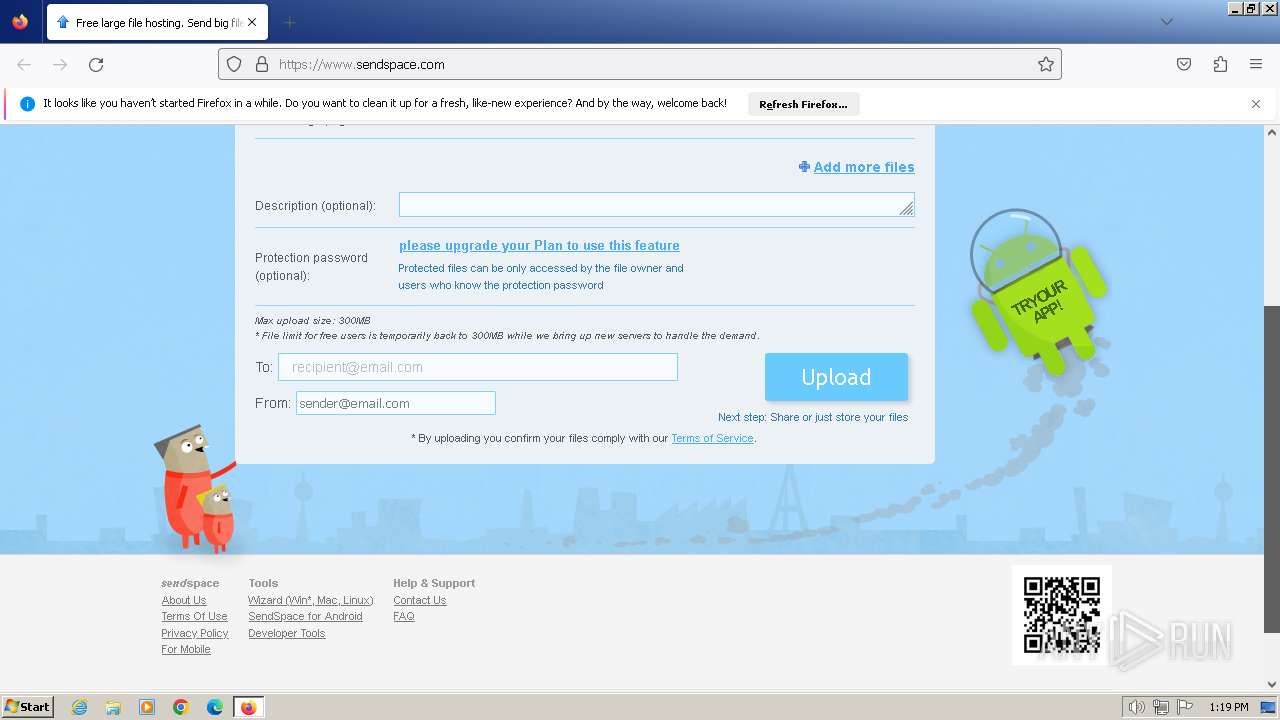Click the Upload button

click(836, 377)
